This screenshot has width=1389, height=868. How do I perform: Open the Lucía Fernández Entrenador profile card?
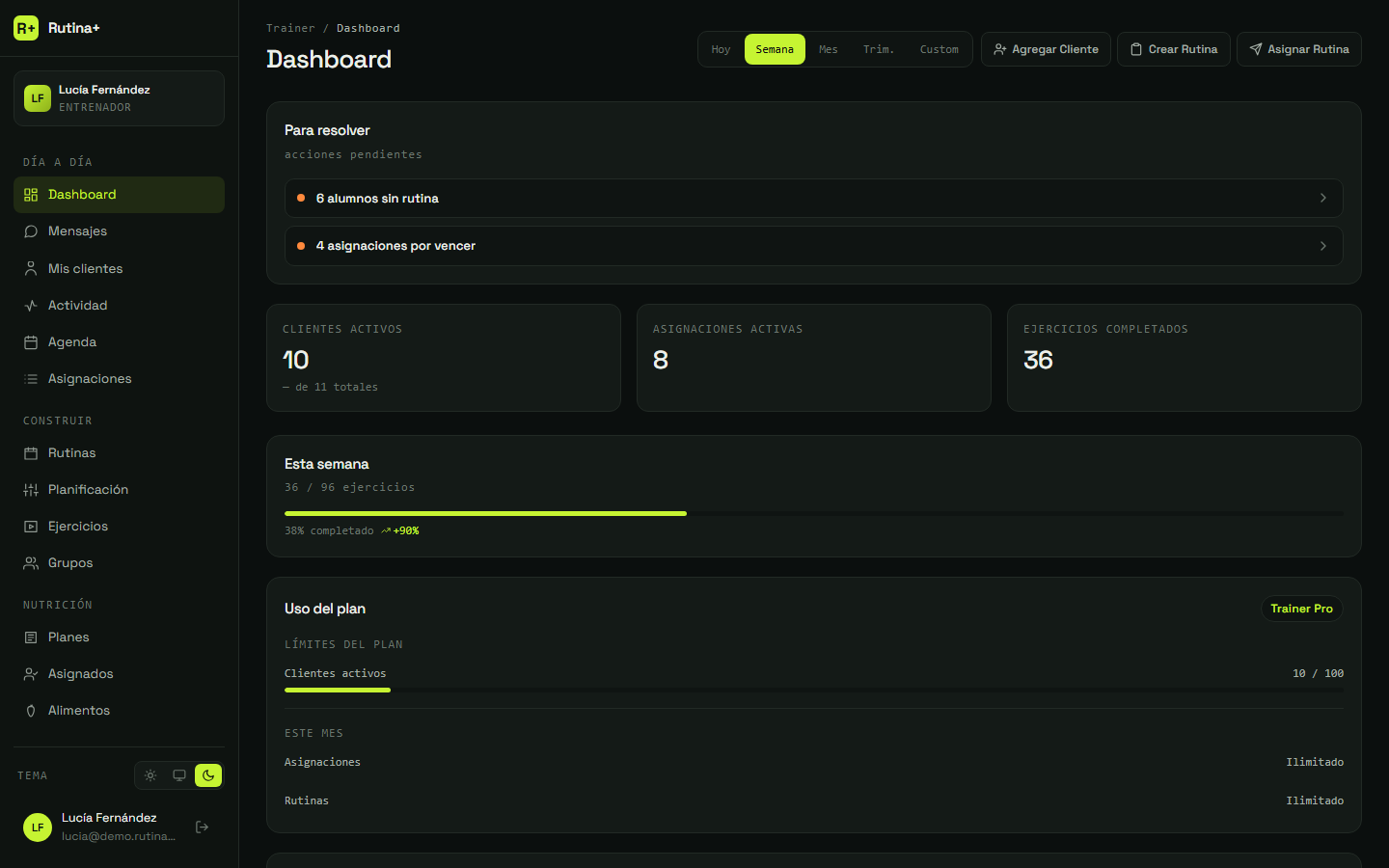tap(119, 98)
